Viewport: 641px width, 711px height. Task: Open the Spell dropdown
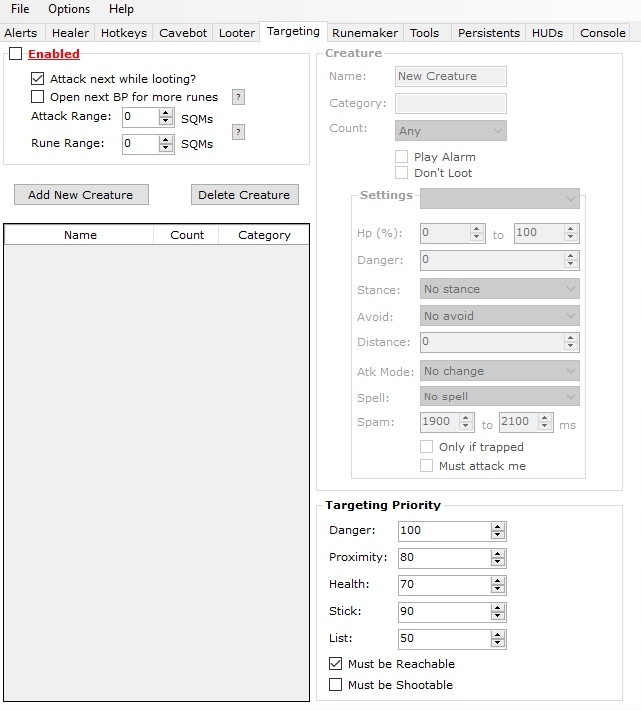[x=500, y=396]
